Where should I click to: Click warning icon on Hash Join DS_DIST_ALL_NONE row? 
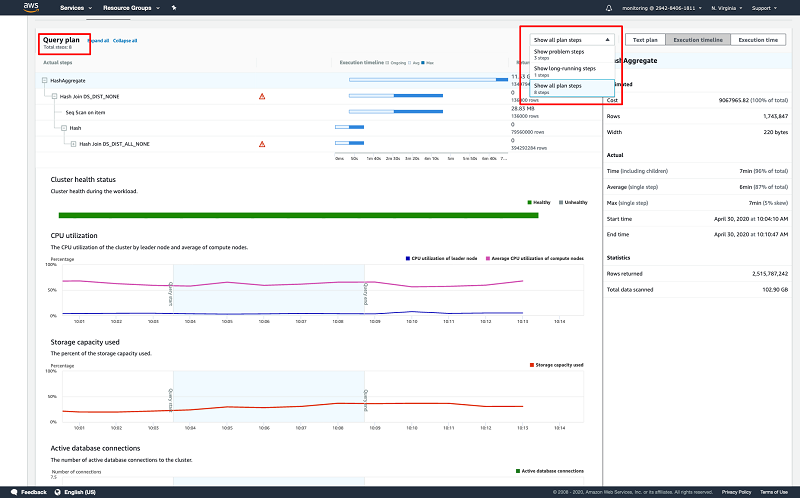(262, 144)
